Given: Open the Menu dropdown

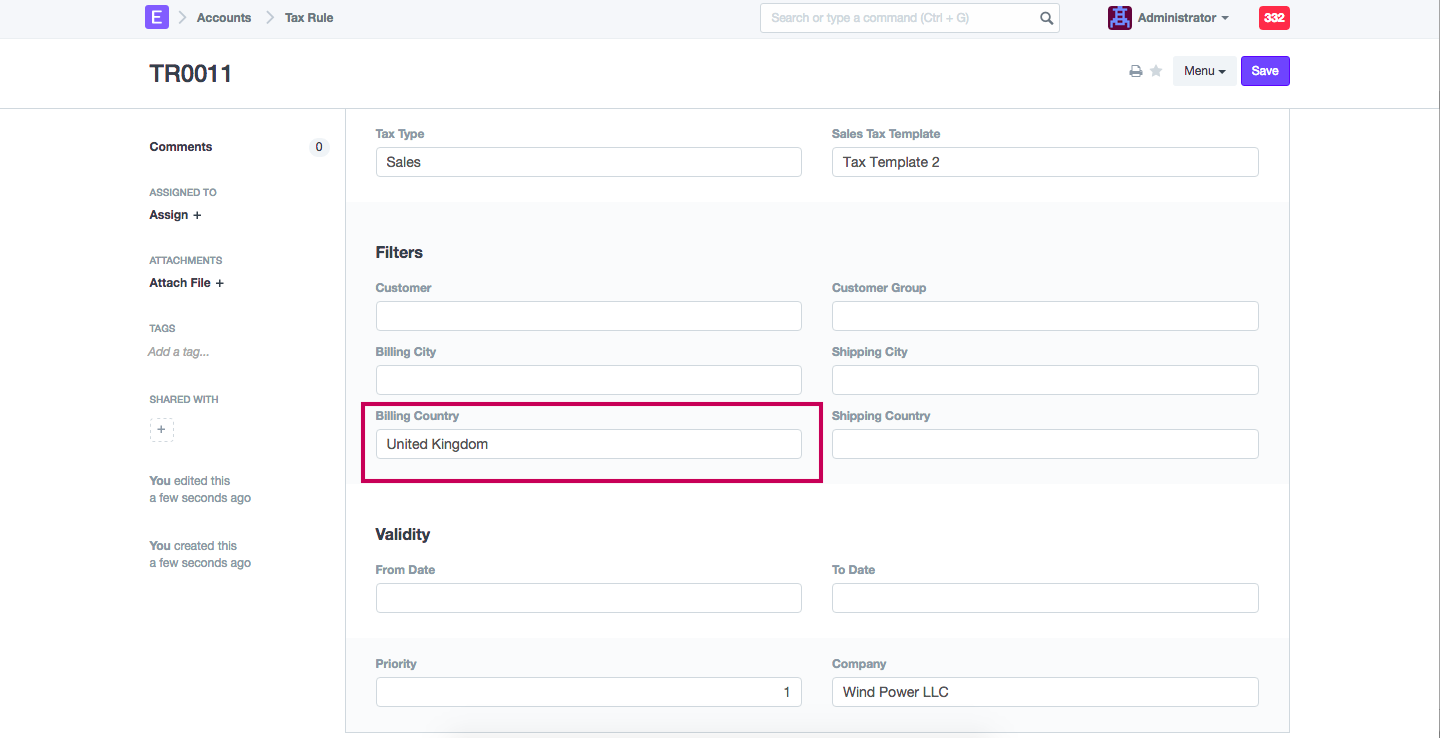Looking at the screenshot, I should tap(1204, 71).
